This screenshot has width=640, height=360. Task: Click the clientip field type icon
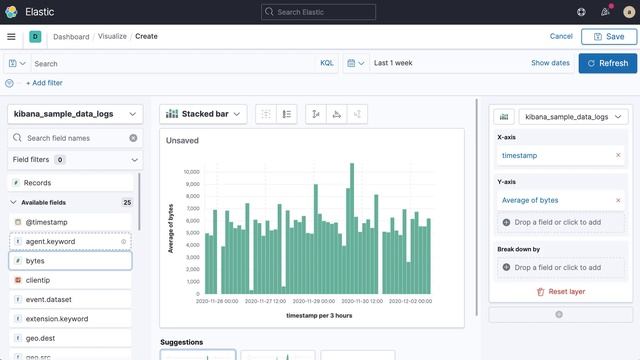click(18, 280)
